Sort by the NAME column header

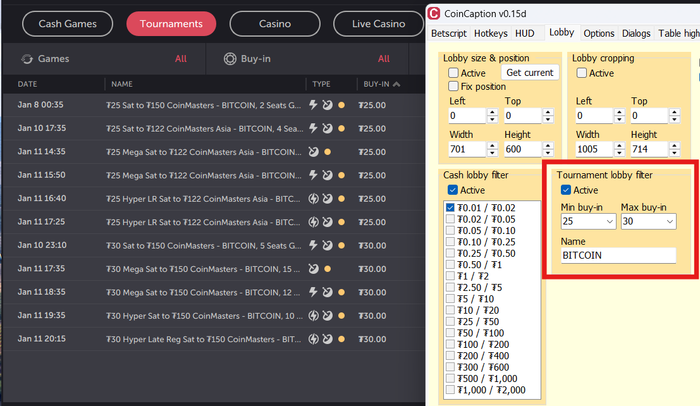(122, 84)
